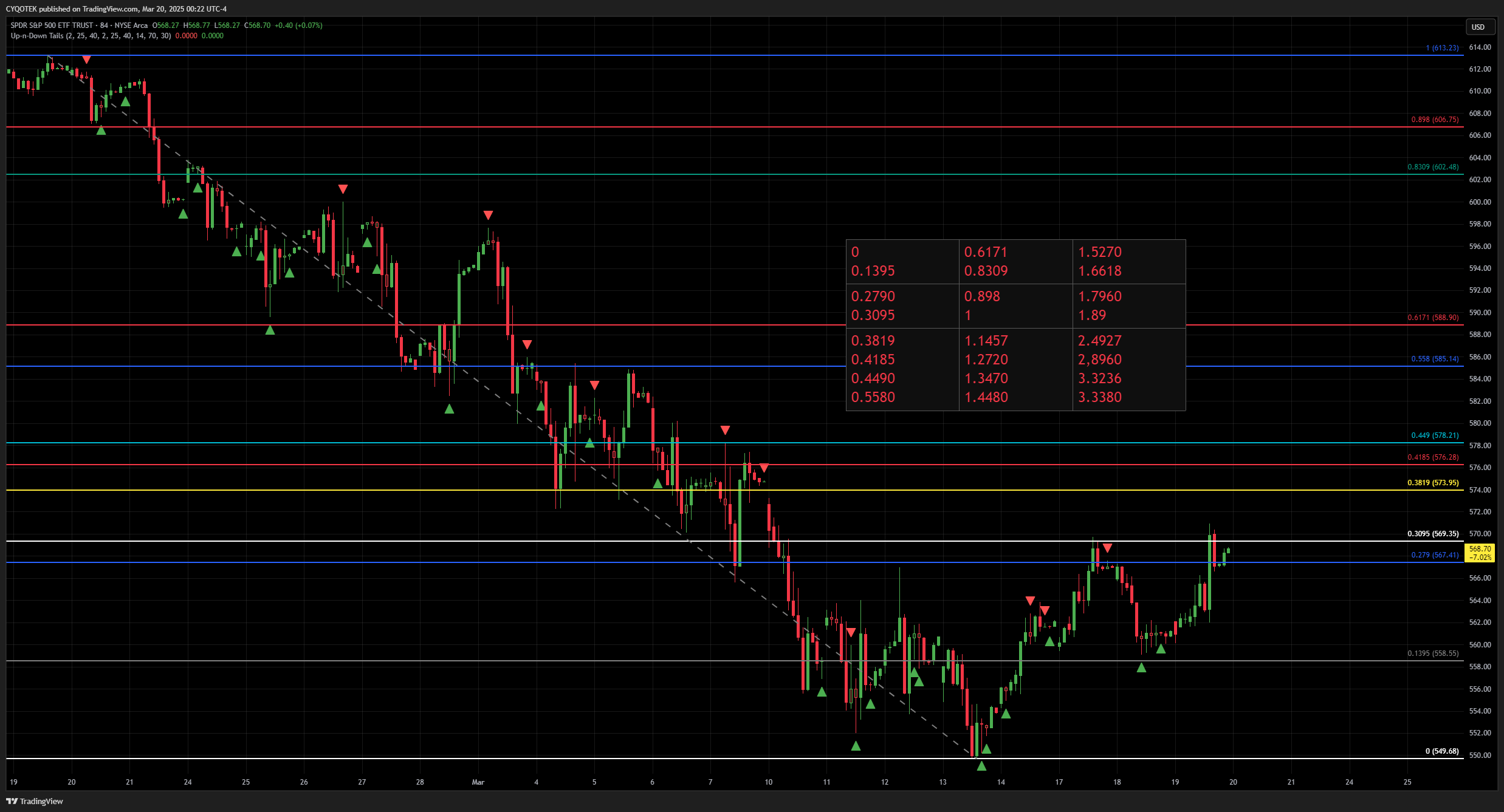The image size is (1504, 812).
Task: Click the table cell value 1.7960
Action: (x=1100, y=296)
